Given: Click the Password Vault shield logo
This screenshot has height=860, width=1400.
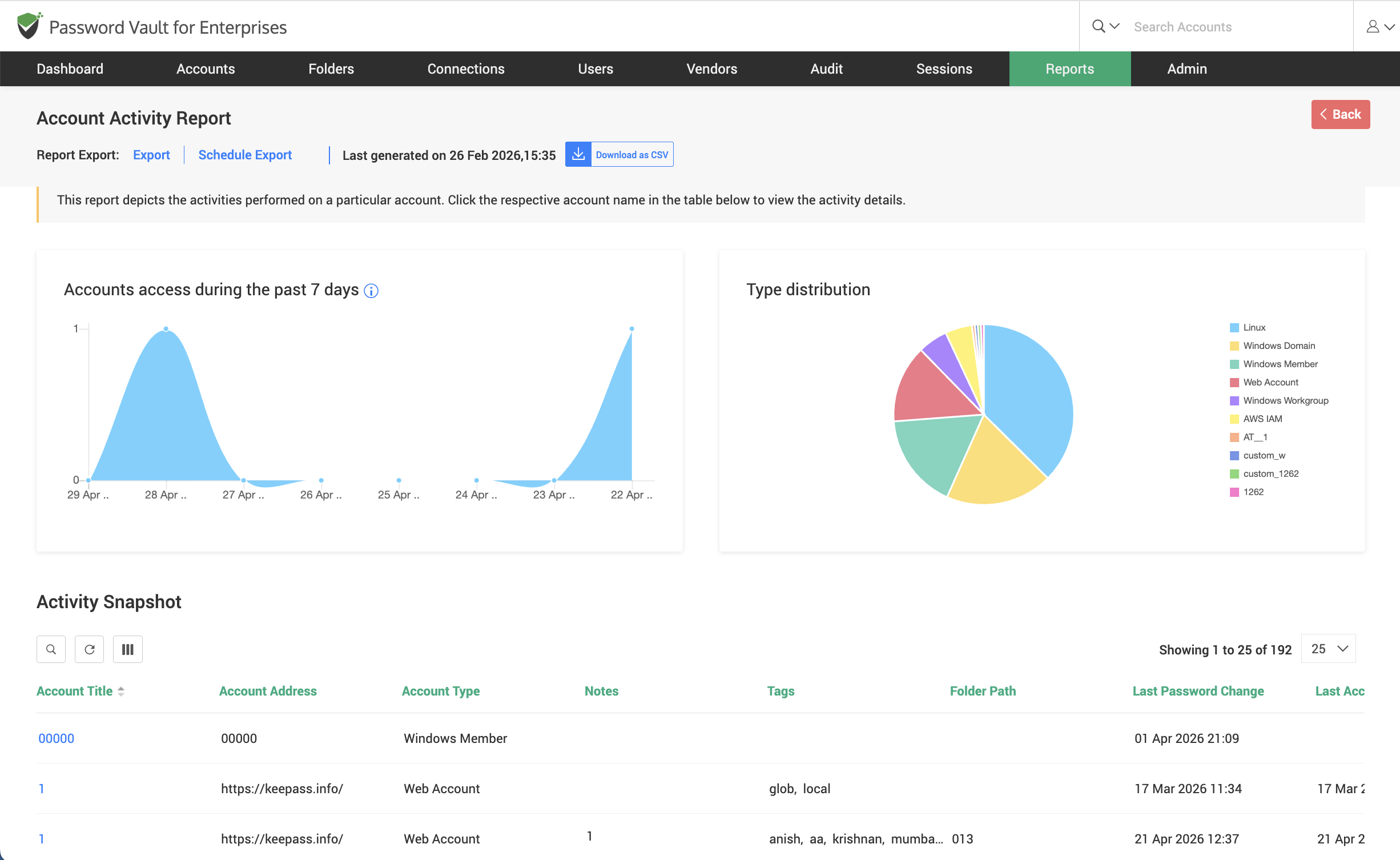Looking at the screenshot, I should [29, 26].
